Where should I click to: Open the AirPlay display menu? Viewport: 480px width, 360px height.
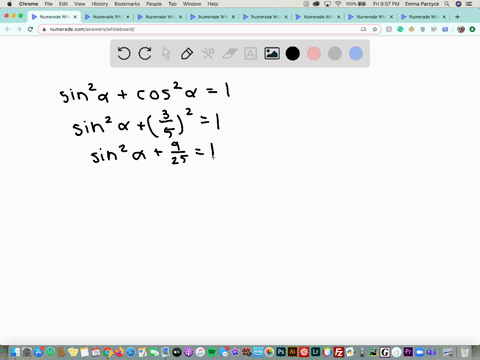tap(327, 4)
